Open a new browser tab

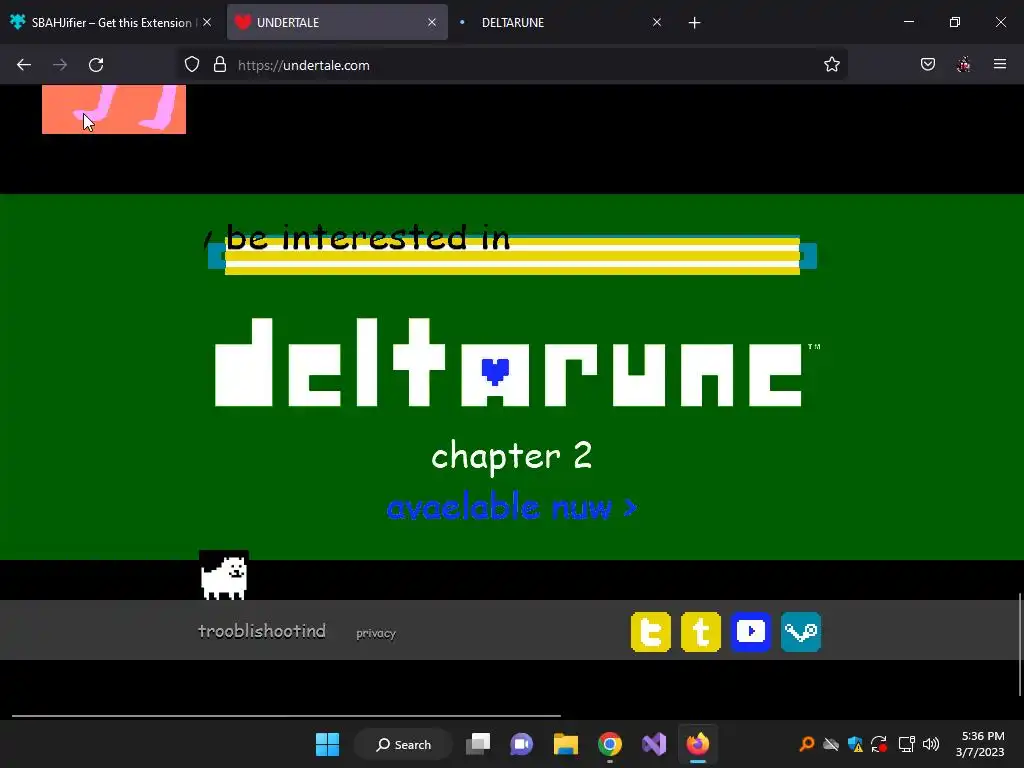pos(694,23)
